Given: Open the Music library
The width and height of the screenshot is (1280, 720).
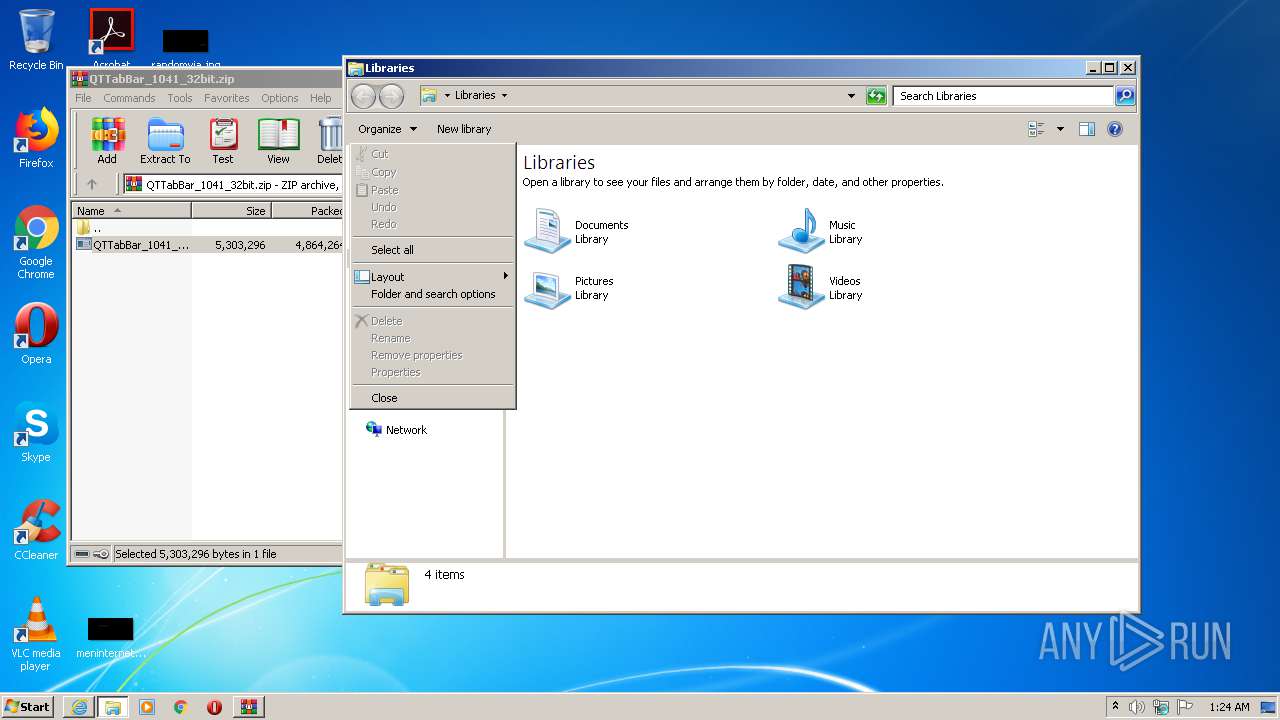Looking at the screenshot, I should [x=820, y=231].
